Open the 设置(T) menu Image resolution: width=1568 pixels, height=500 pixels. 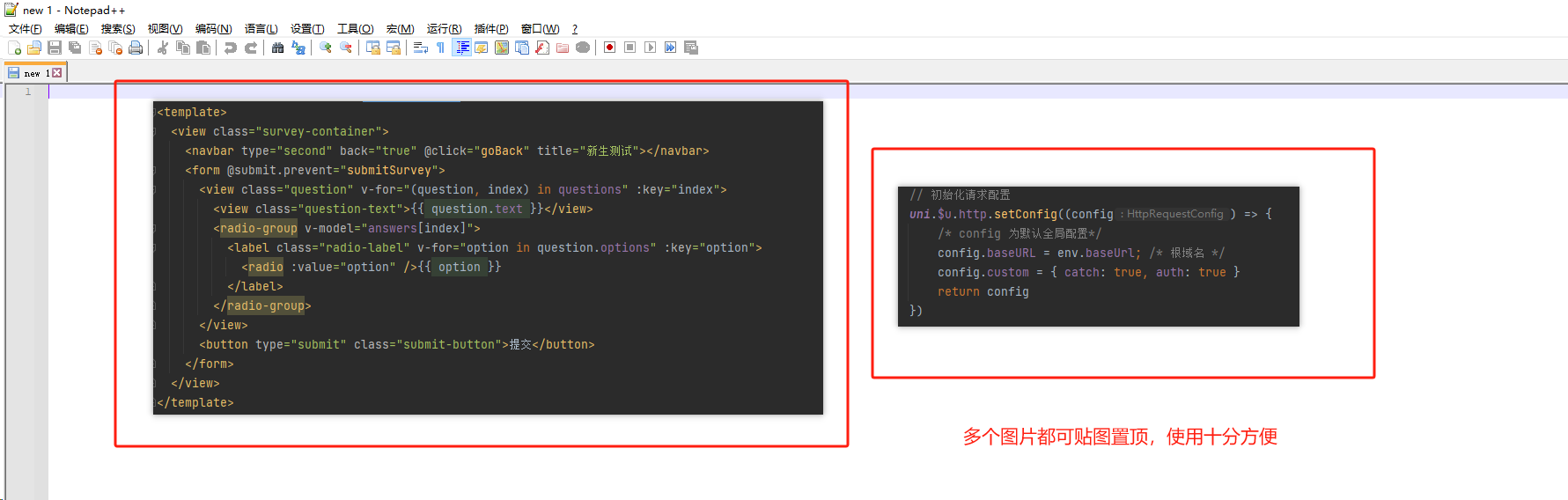pyautogui.click(x=307, y=29)
